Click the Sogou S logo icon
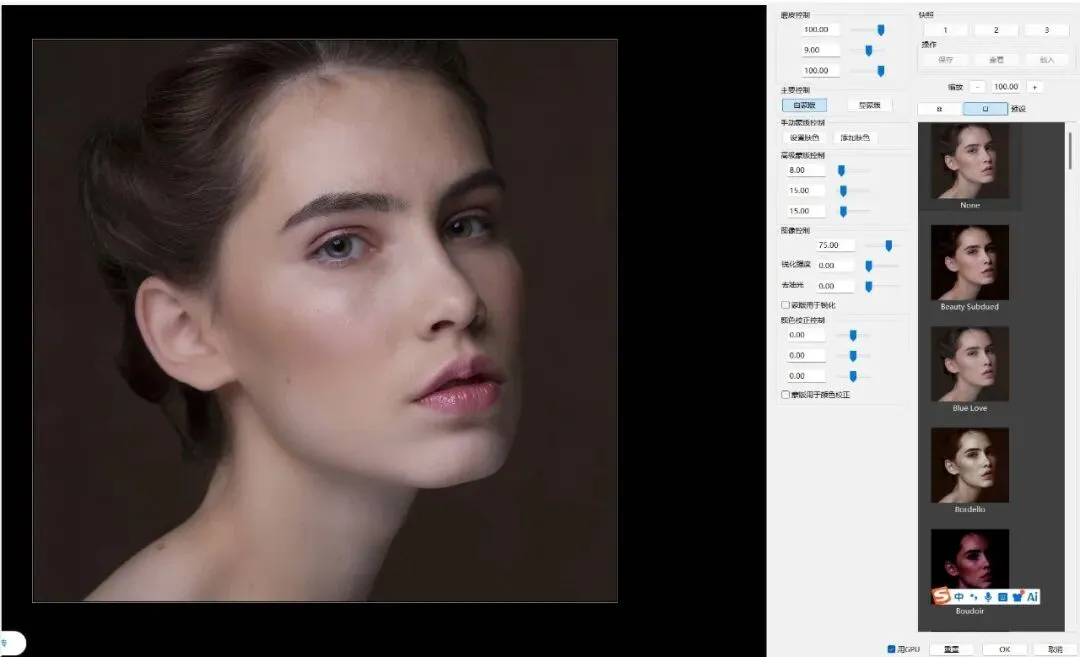 [x=941, y=596]
